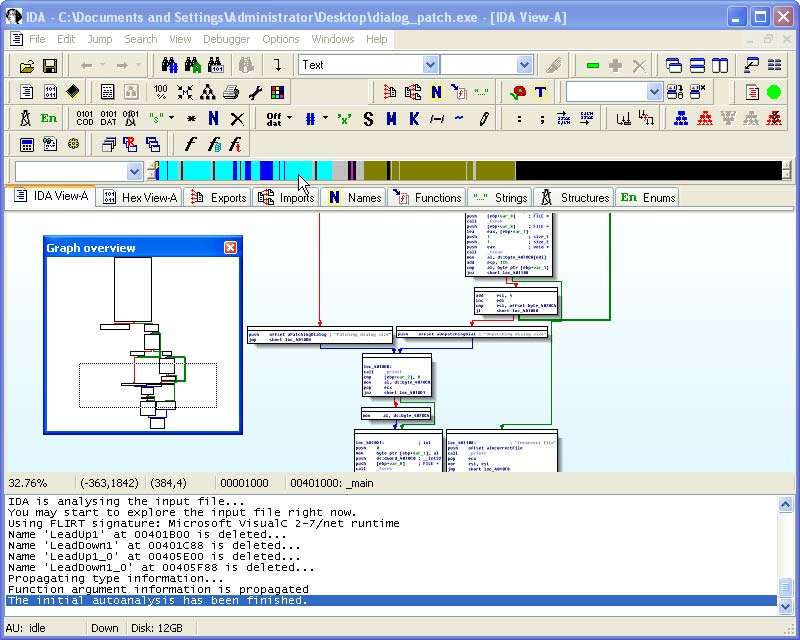
Task: Click the colored grid palette icon
Action: click(277, 92)
